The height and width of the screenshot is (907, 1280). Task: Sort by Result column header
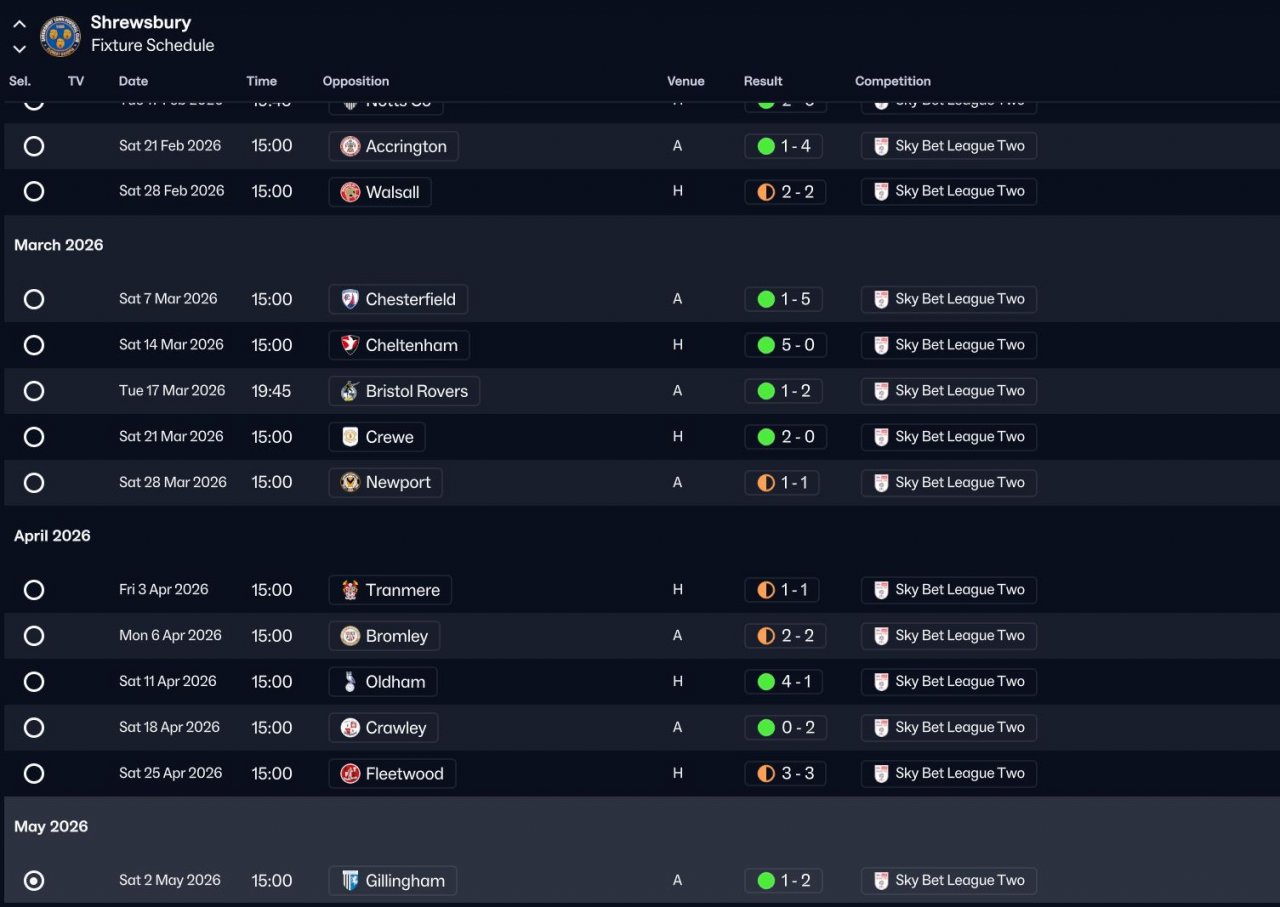(x=763, y=81)
